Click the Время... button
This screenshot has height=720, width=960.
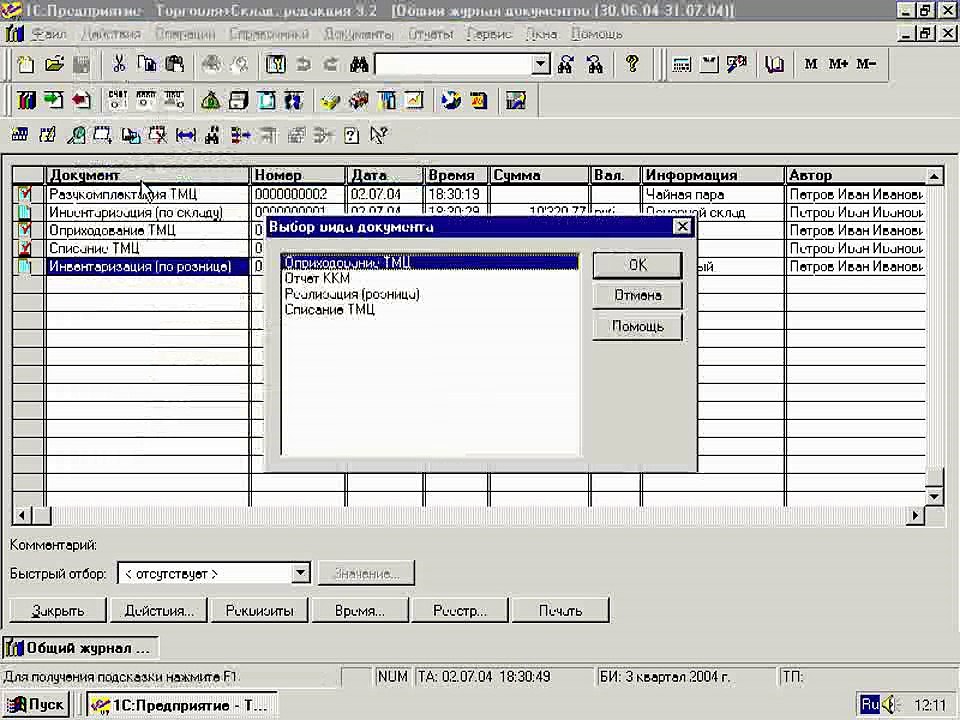coord(359,610)
